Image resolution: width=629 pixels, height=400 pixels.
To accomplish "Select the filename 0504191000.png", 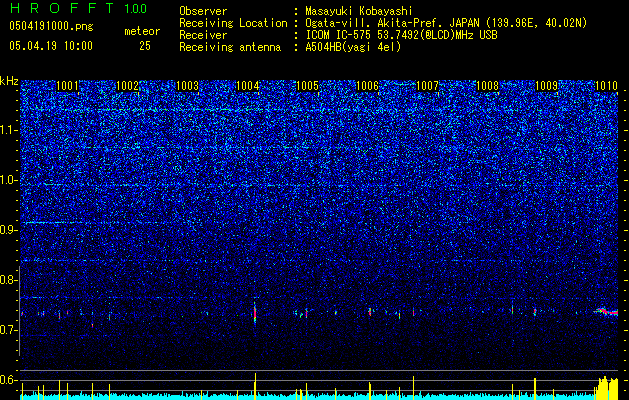I will pos(51,27).
